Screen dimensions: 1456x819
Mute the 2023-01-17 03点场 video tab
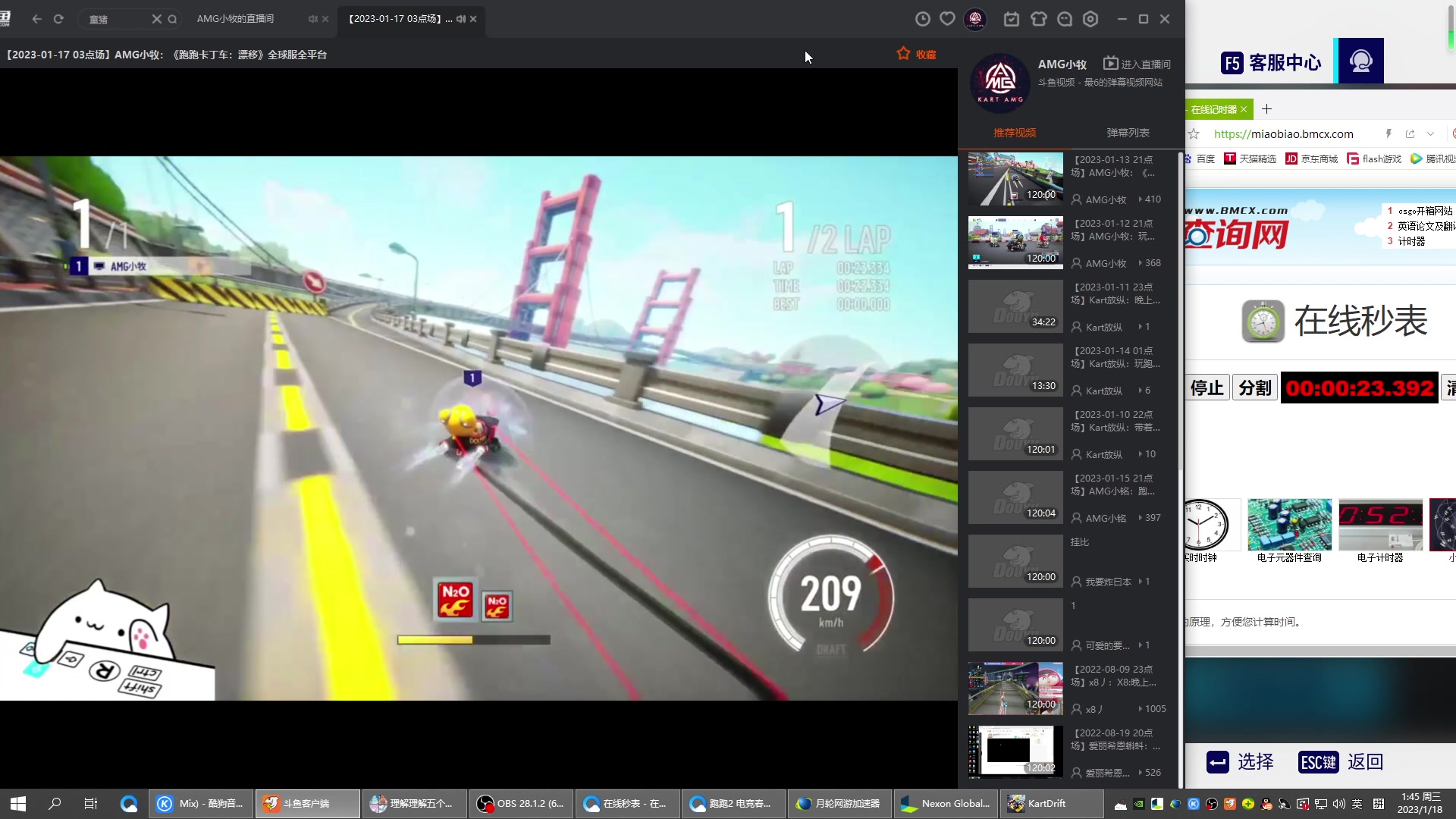pyautogui.click(x=460, y=19)
